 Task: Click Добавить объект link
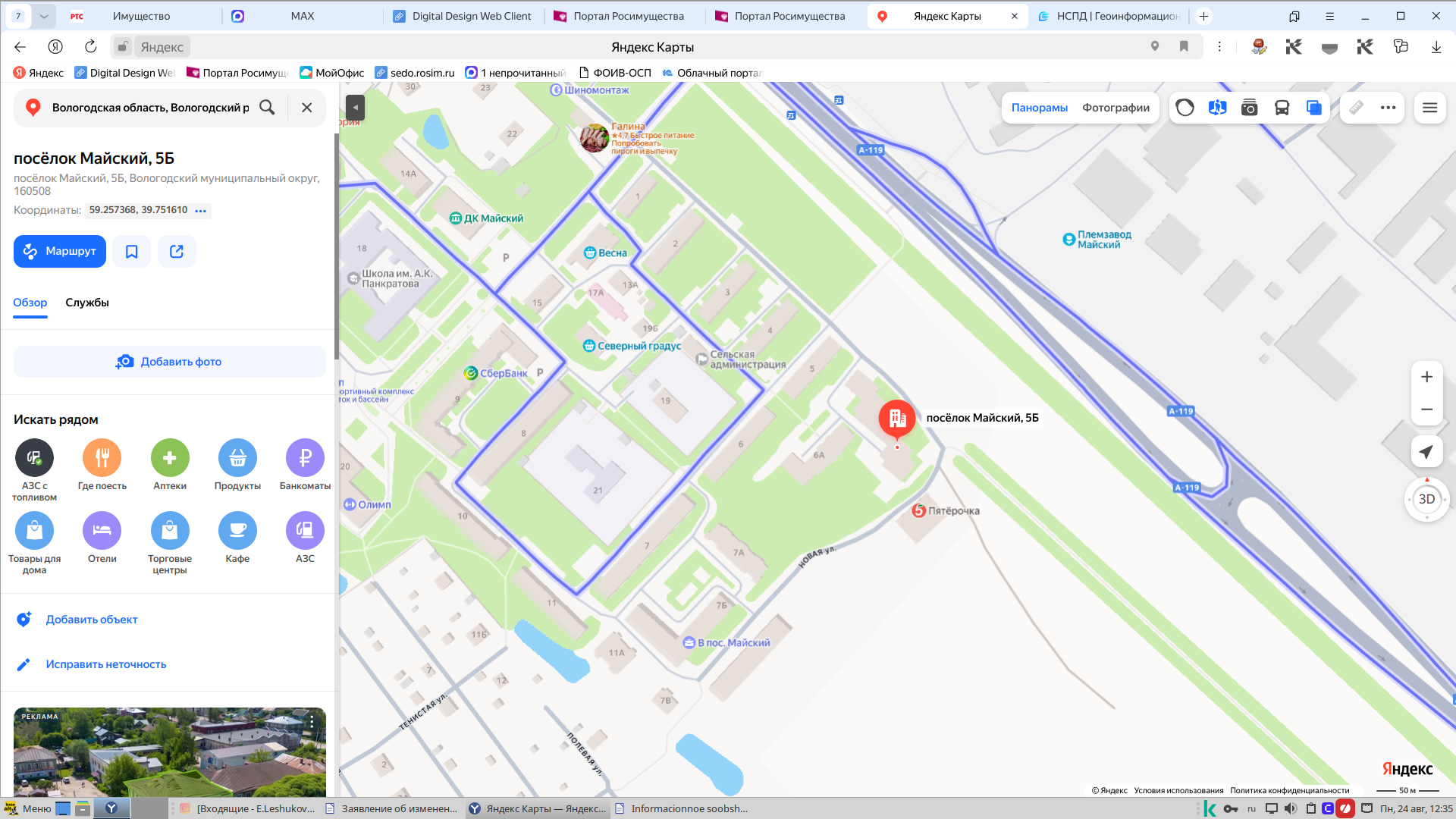(x=92, y=620)
